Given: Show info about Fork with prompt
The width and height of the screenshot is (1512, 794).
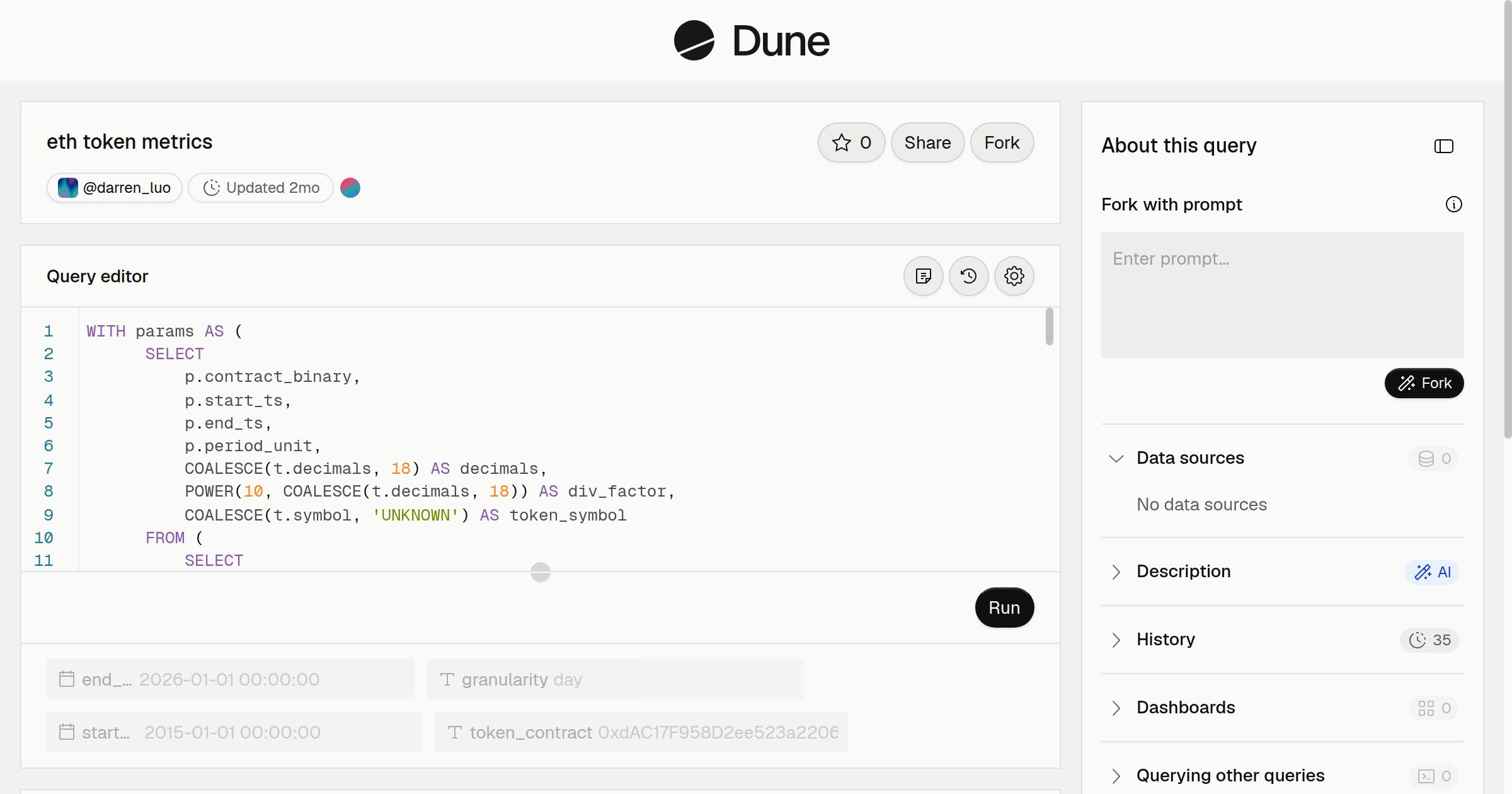Looking at the screenshot, I should (1453, 204).
